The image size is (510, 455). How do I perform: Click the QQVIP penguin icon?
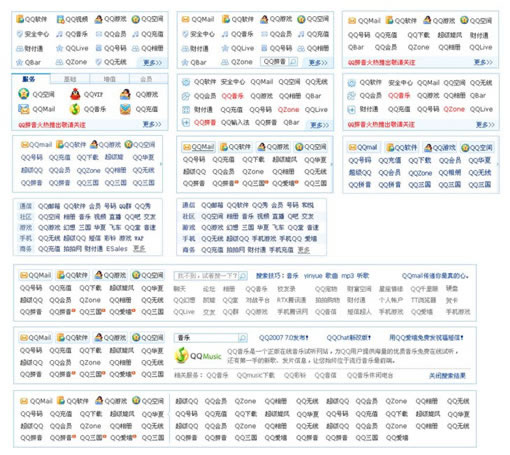click(75, 94)
